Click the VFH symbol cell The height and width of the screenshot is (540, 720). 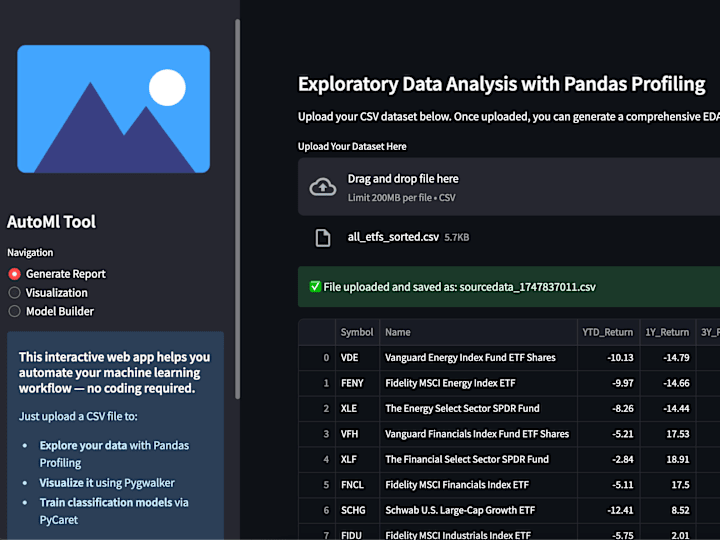(x=357, y=434)
